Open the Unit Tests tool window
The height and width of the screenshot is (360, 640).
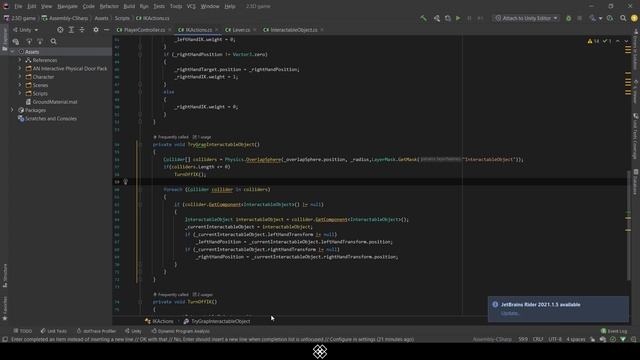[53, 331]
